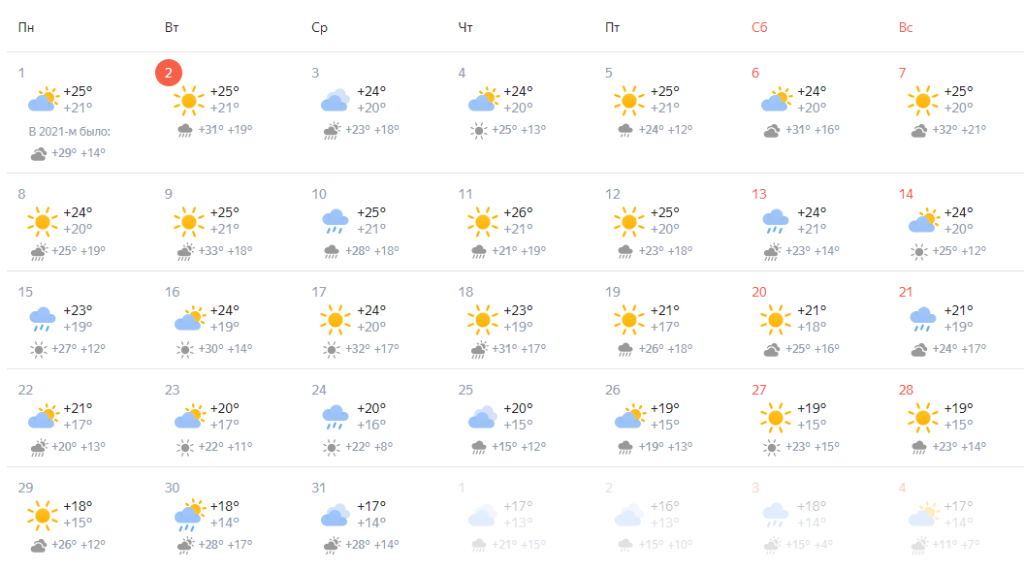
Task: Click the rain cloud icon on day 10
Action: (x=335, y=221)
